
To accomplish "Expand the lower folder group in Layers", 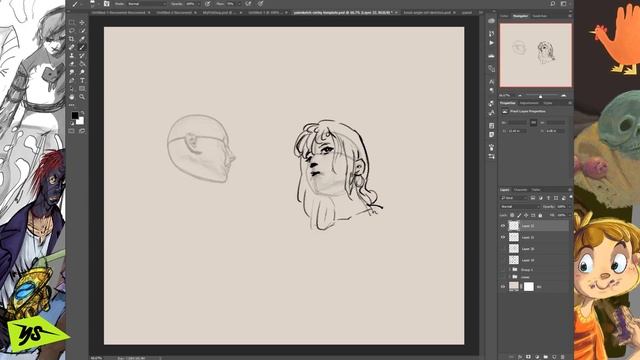I will 510,277.
